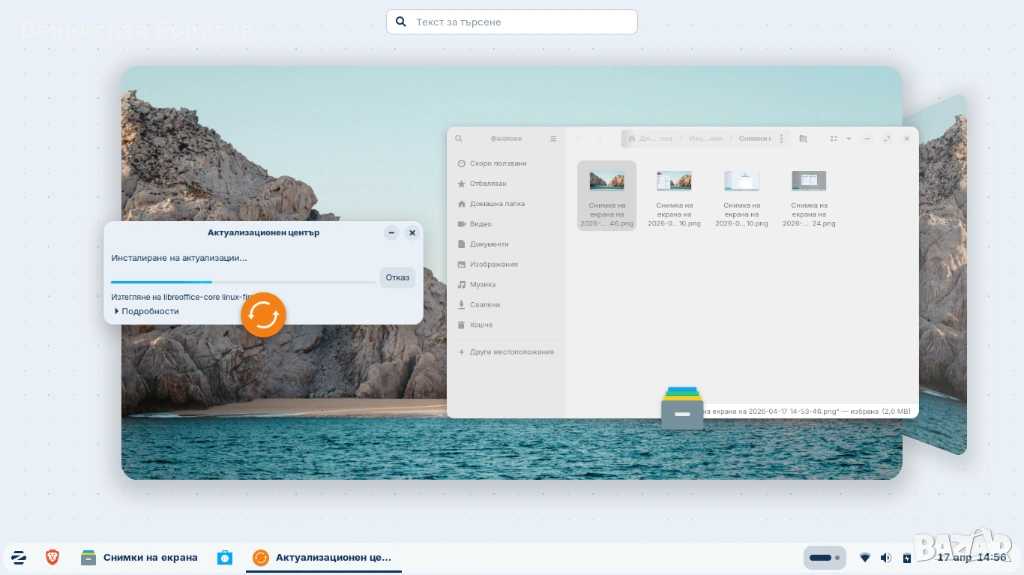Open the Zorin start menu
The height and width of the screenshot is (575, 1024).
click(x=18, y=557)
